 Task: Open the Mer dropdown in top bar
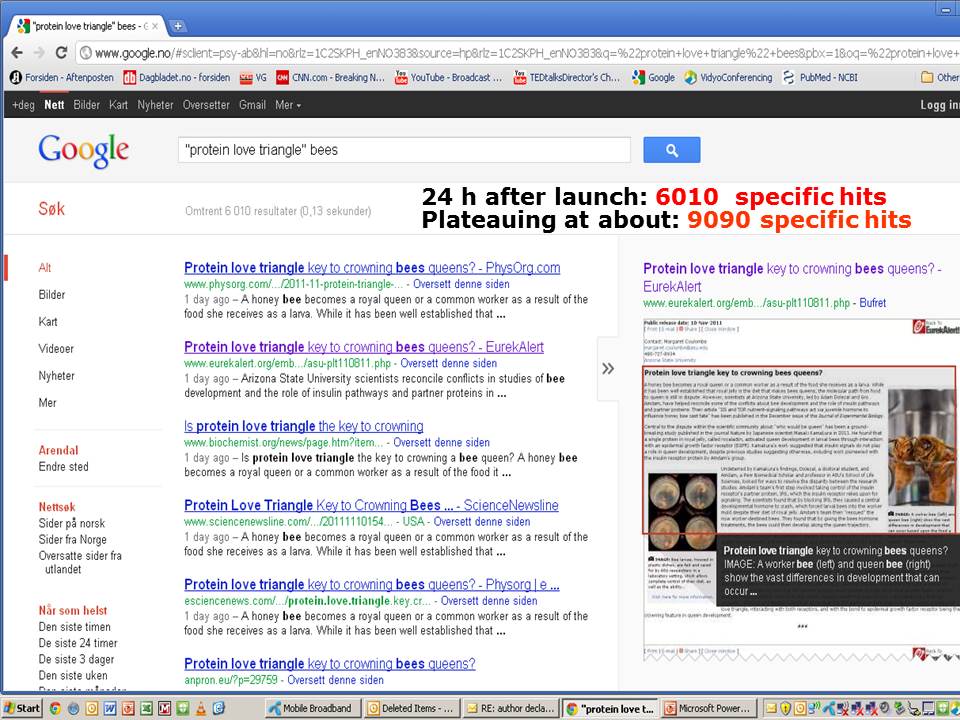(x=287, y=105)
